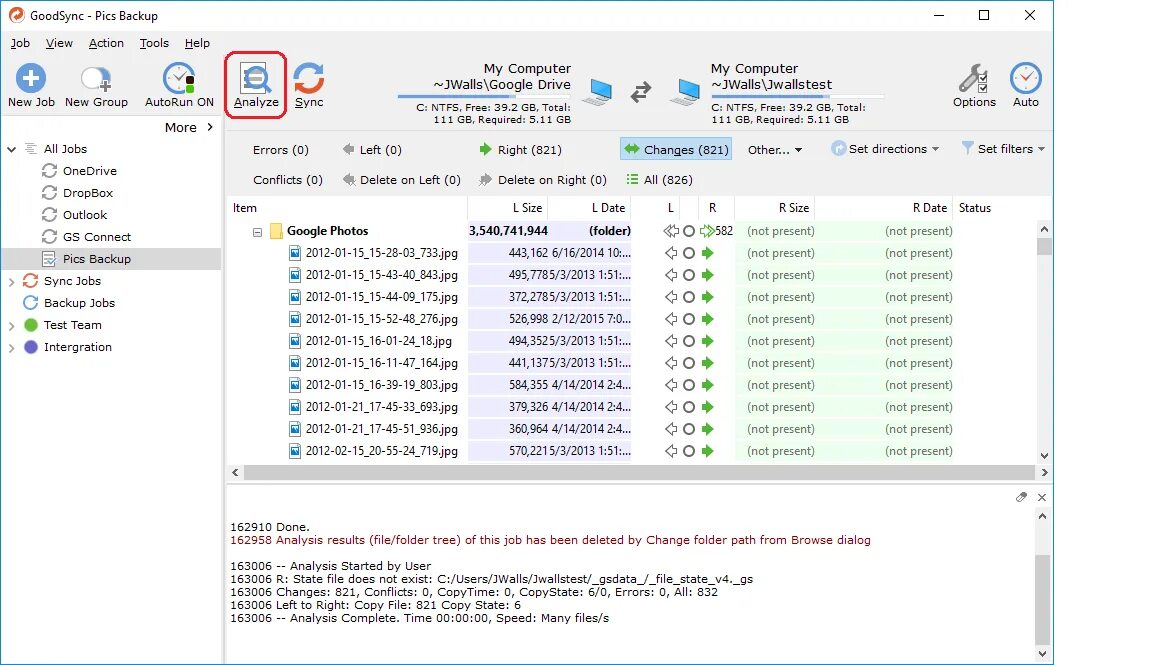This screenshot has height=665, width=1152.
Task: Click the left-side computer icon for Google Drive
Action: 598,92
